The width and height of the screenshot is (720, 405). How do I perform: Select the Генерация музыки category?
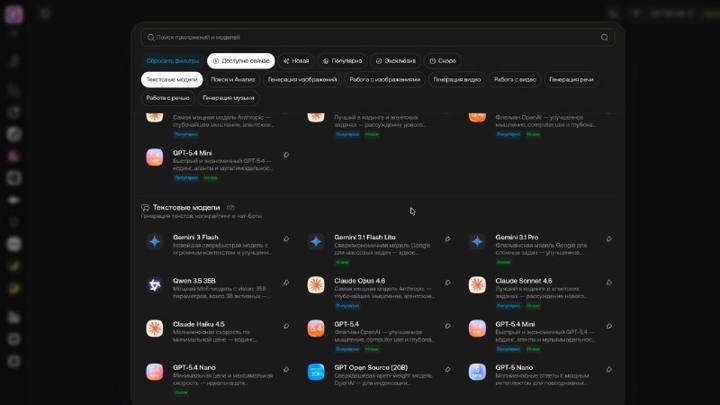228,98
